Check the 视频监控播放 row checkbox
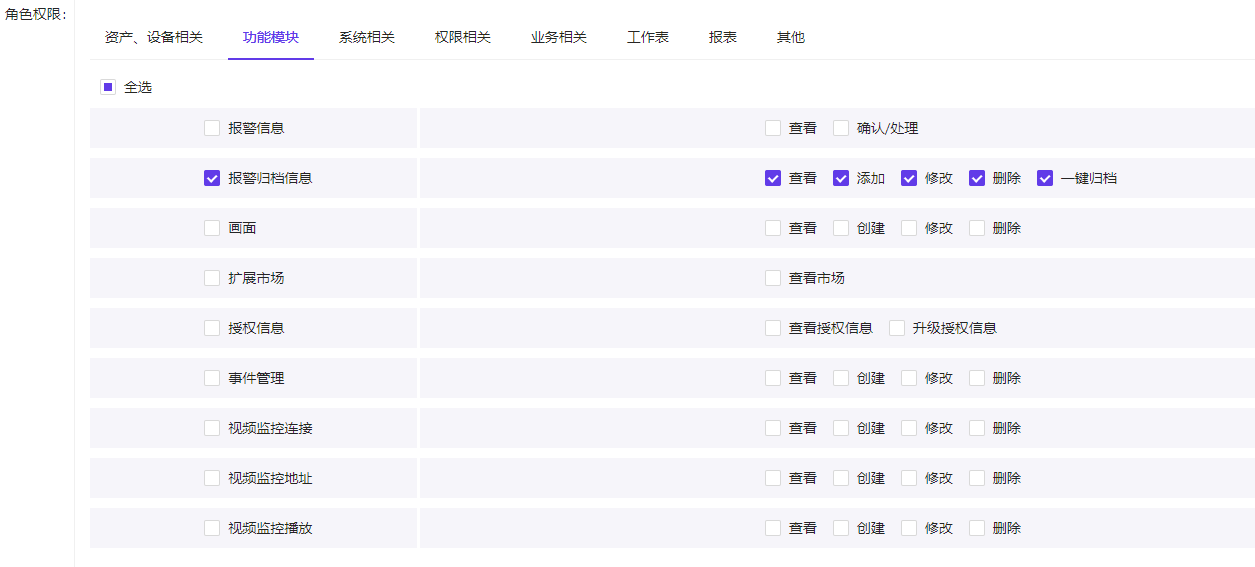This screenshot has width=1255, height=567. click(212, 528)
